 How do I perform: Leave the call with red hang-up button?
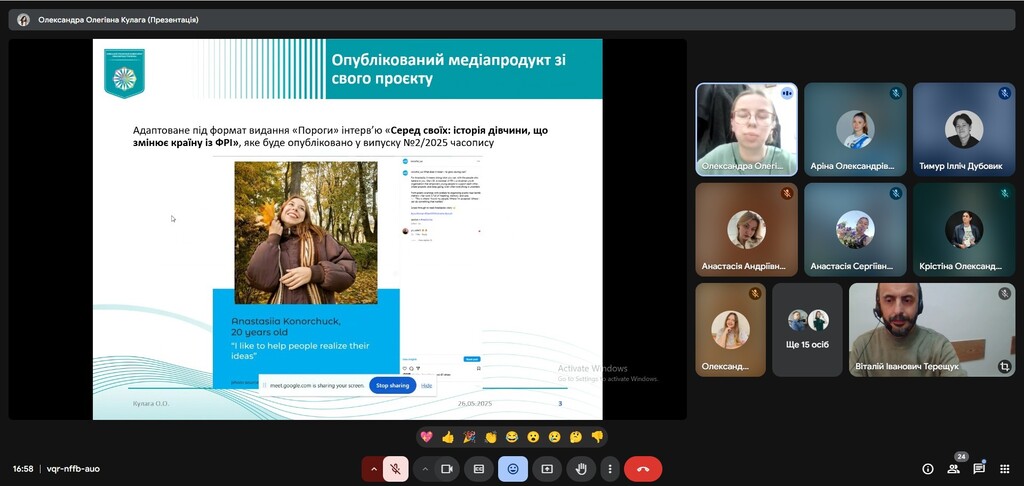point(643,468)
